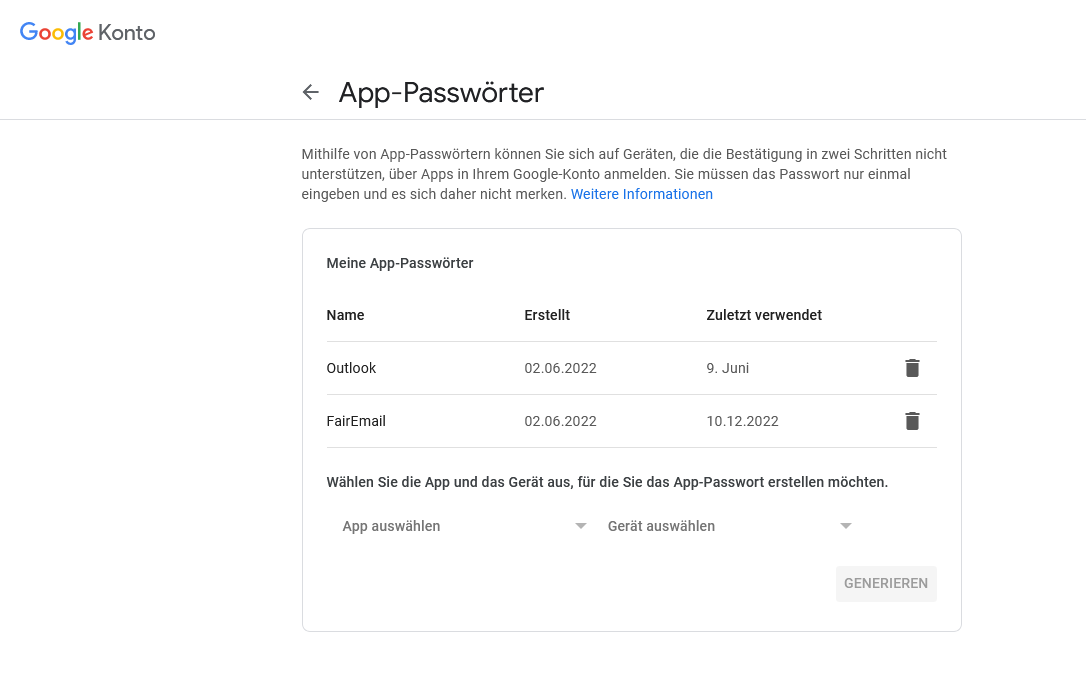Click the arrow beside 'App auswählen'

(x=581, y=526)
